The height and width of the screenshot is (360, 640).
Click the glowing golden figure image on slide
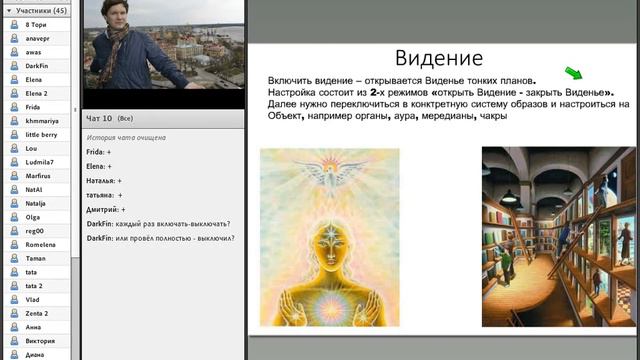pyautogui.click(x=330, y=238)
